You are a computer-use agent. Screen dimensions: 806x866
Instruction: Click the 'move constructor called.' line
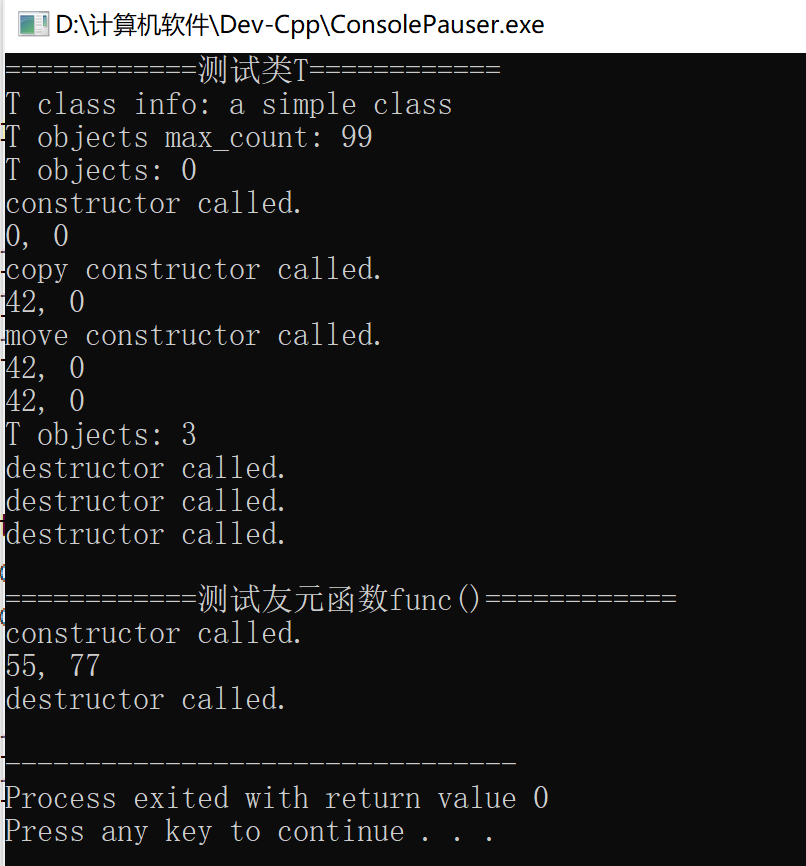[193, 336]
